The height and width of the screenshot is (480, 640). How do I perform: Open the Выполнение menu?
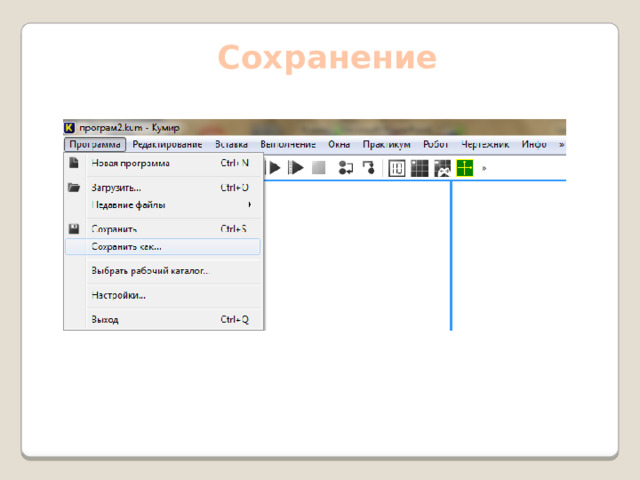[288, 144]
